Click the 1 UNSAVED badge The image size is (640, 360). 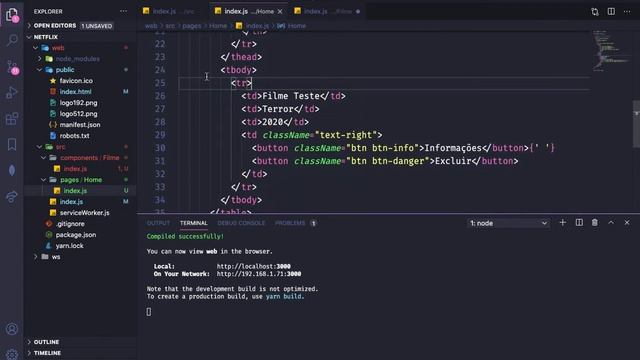click(x=96, y=26)
